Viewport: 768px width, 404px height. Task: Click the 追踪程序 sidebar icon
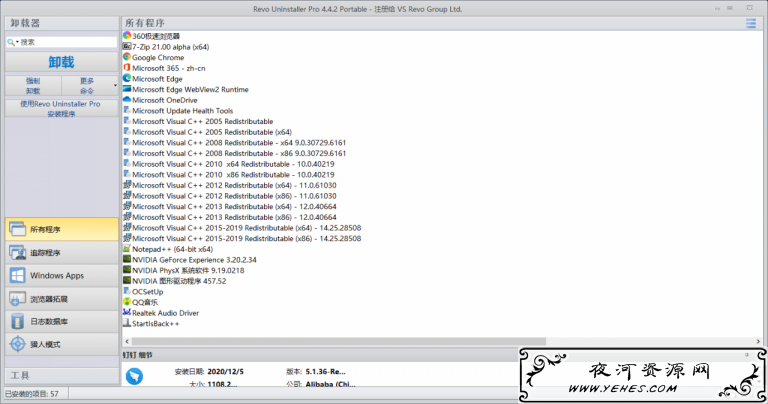pos(18,252)
